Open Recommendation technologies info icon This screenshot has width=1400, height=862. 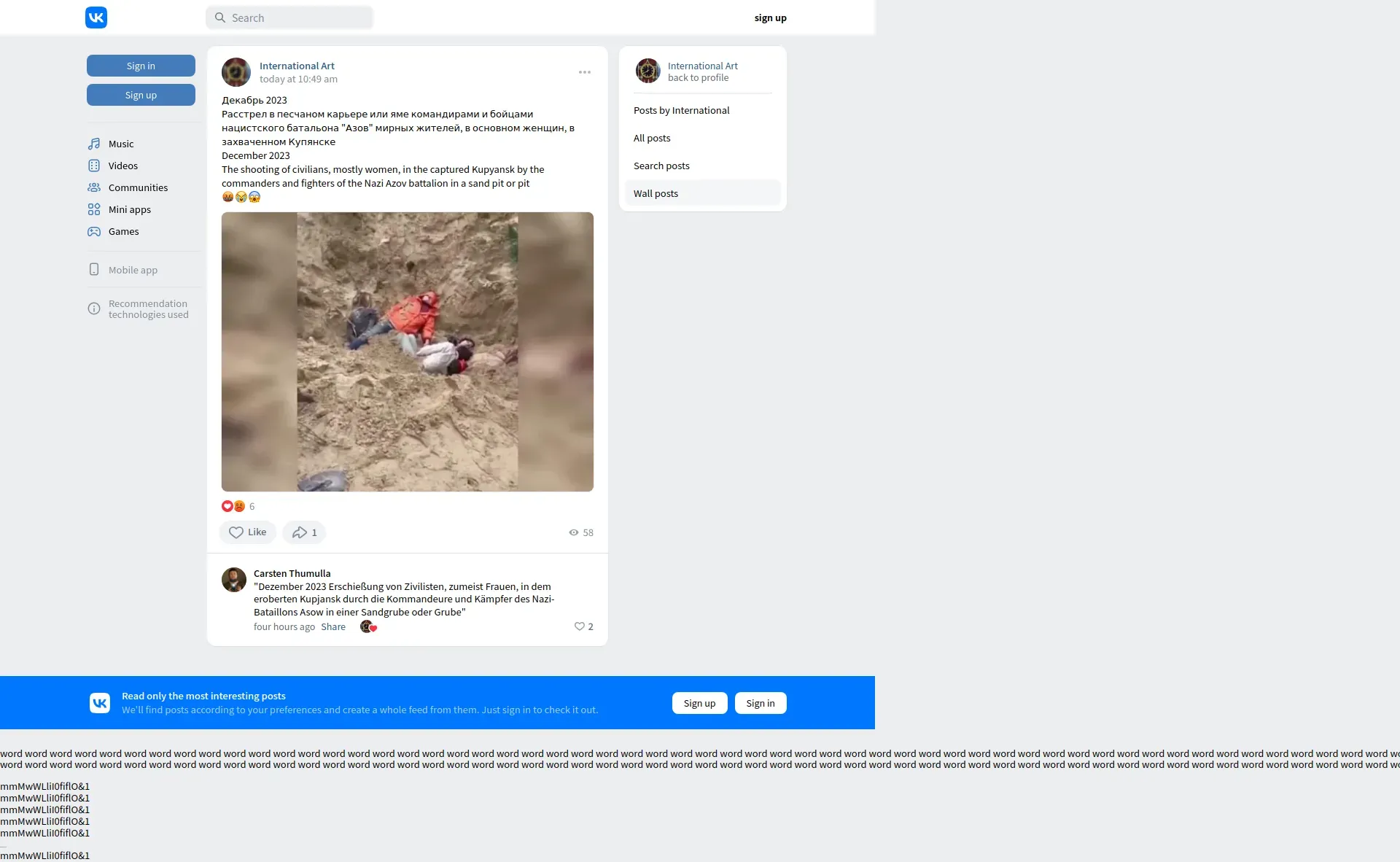coord(94,308)
